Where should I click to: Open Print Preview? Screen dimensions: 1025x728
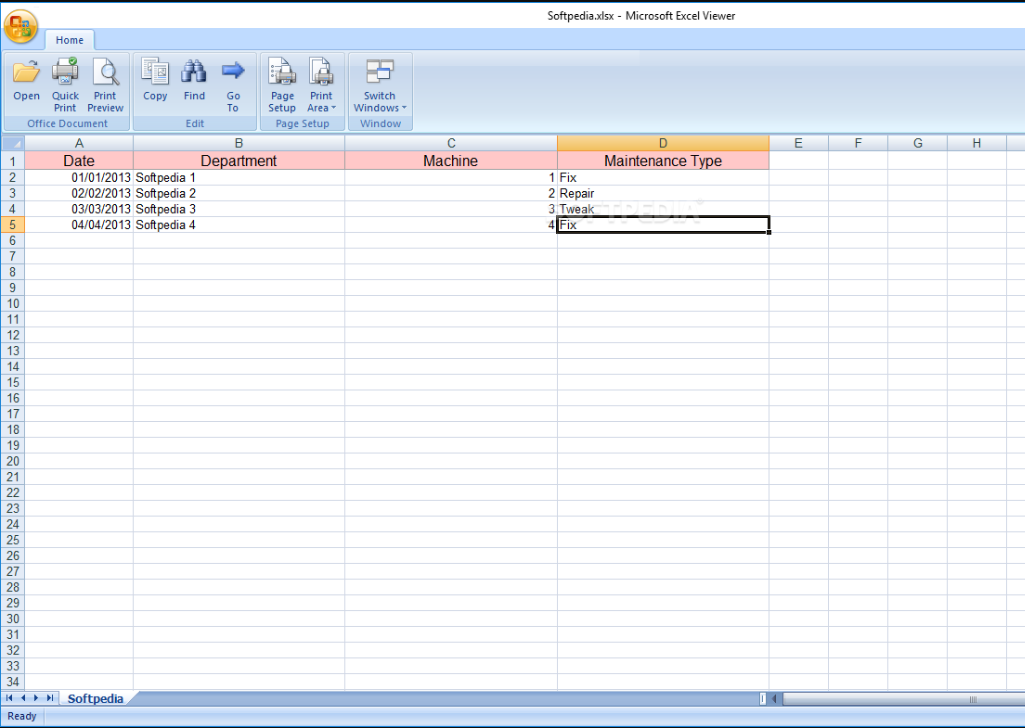tap(105, 81)
